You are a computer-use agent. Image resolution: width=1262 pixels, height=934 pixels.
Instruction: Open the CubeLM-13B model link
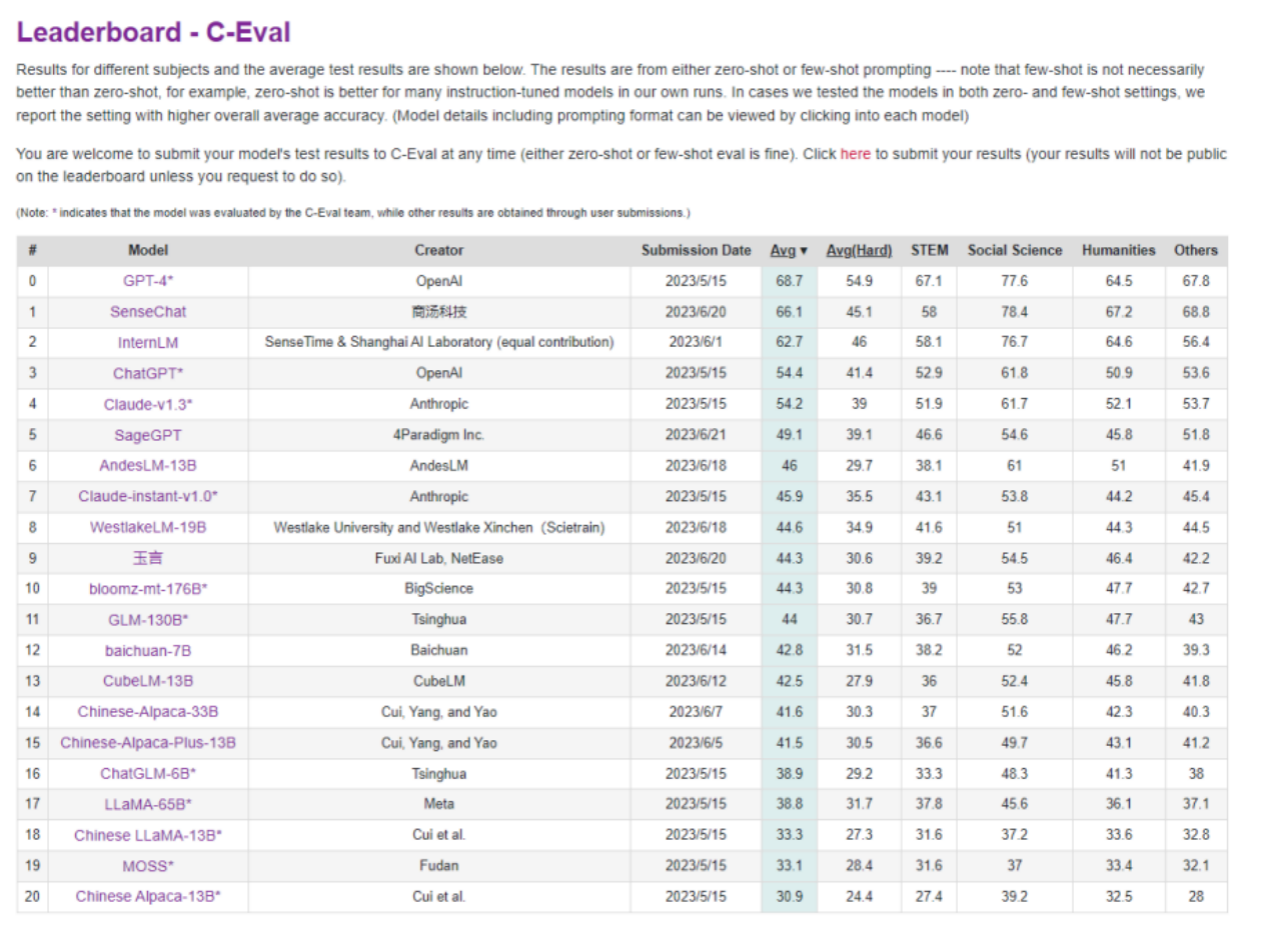point(148,681)
